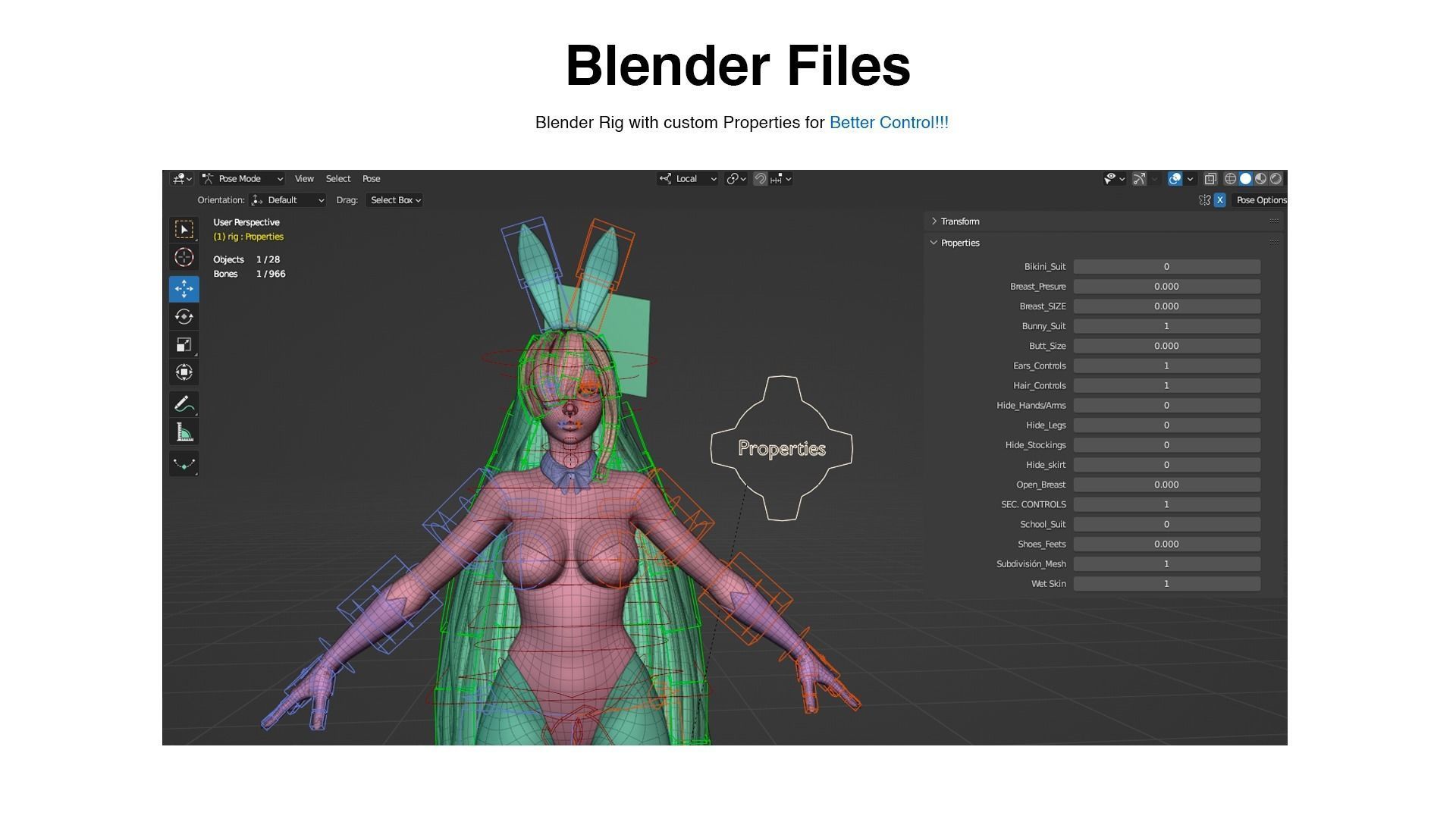Switch to material preview shading

(x=1260, y=179)
